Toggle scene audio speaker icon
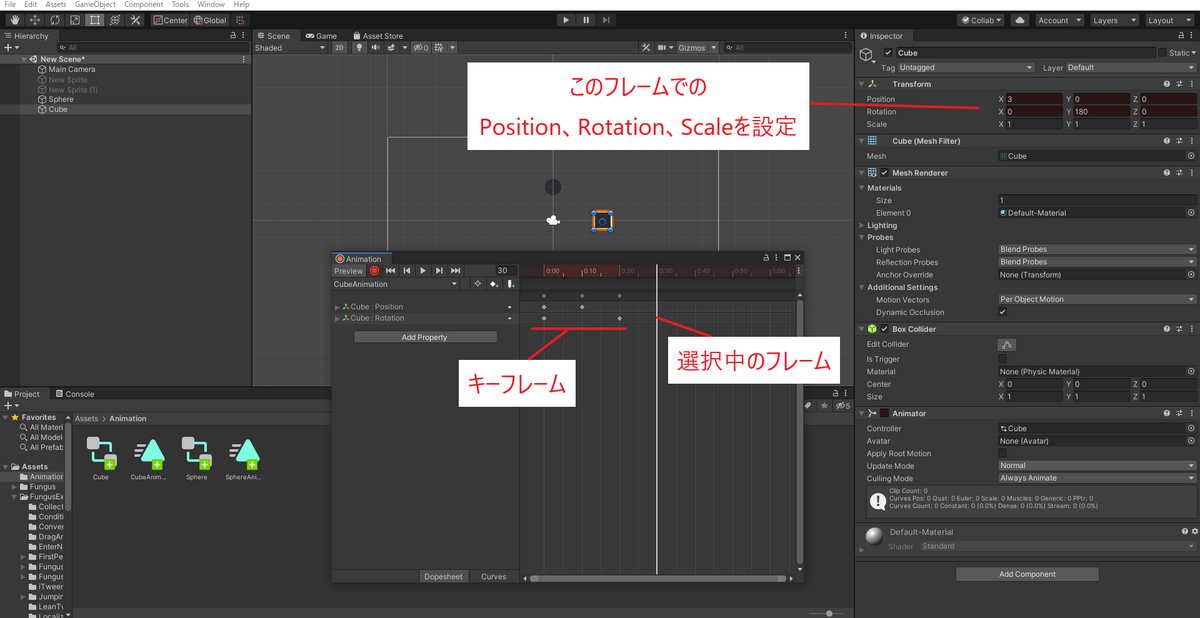 [x=375, y=47]
